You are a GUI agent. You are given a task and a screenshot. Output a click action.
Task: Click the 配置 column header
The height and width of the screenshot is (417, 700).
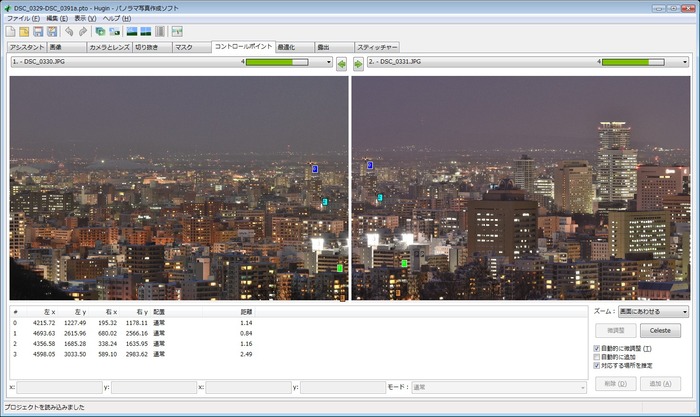pos(177,312)
